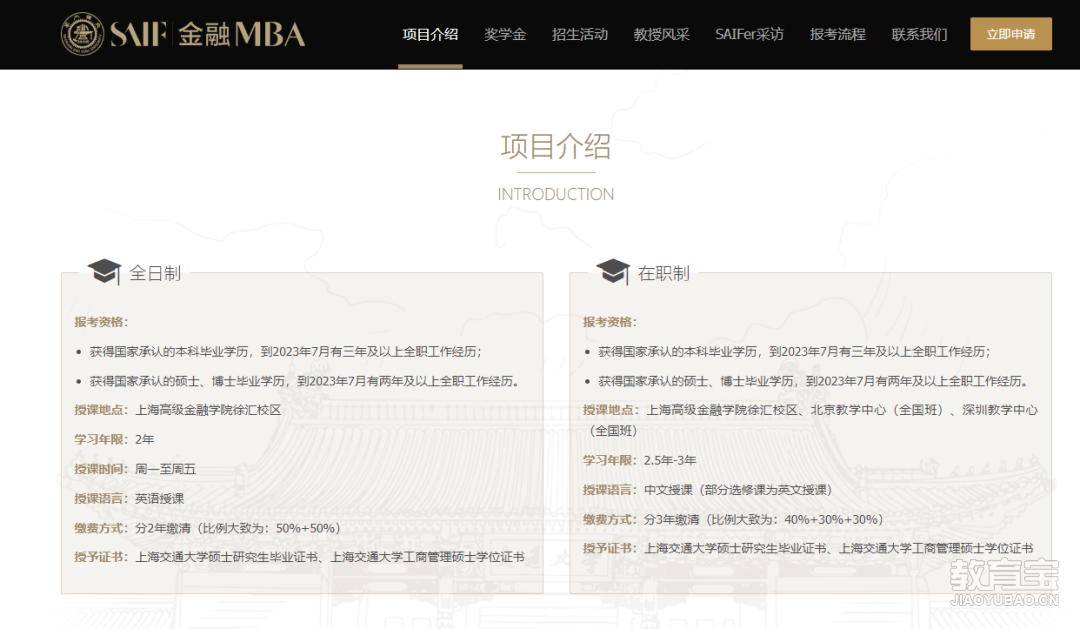The image size is (1080, 629).
Task: Click the INTRODUCTION subtitle text
Action: (x=556, y=194)
